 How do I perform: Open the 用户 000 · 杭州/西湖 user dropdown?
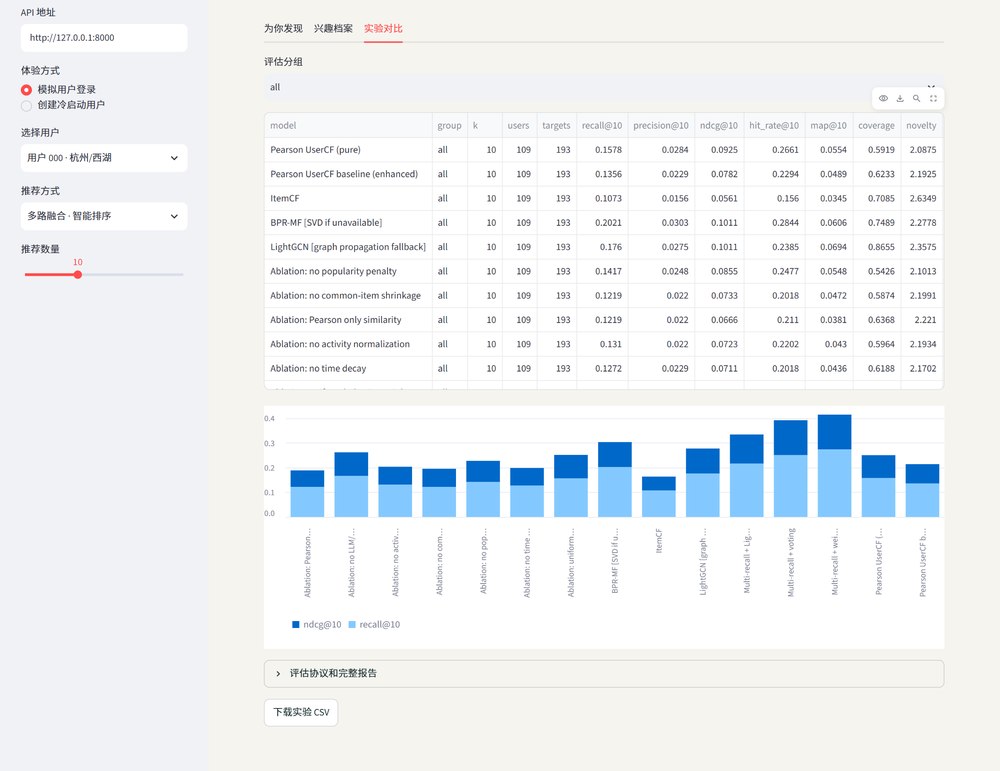(x=104, y=158)
